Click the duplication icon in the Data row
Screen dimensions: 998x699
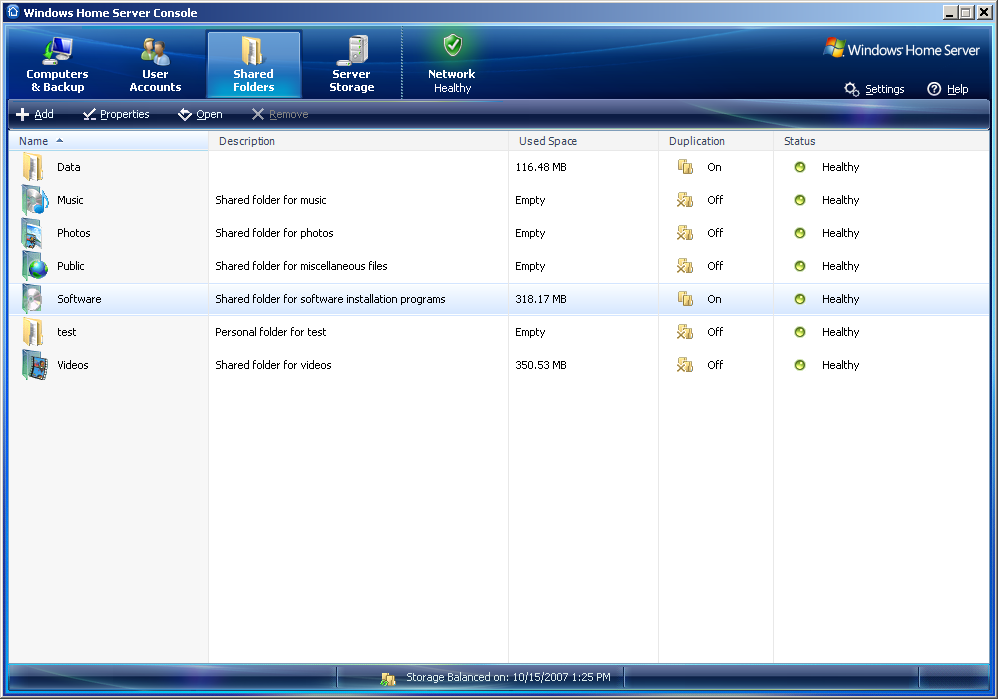coord(685,167)
